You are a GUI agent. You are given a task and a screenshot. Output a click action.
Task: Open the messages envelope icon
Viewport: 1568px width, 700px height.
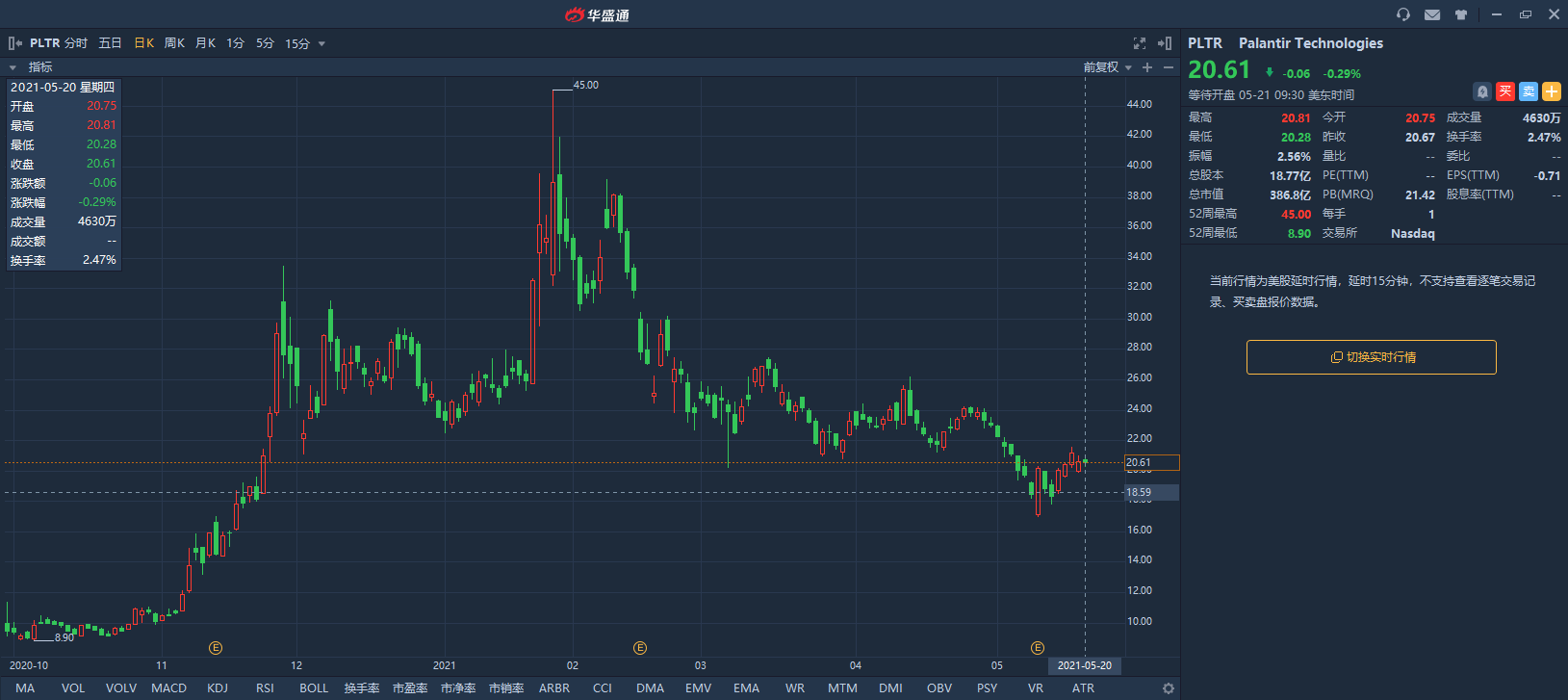coord(1432,14)
